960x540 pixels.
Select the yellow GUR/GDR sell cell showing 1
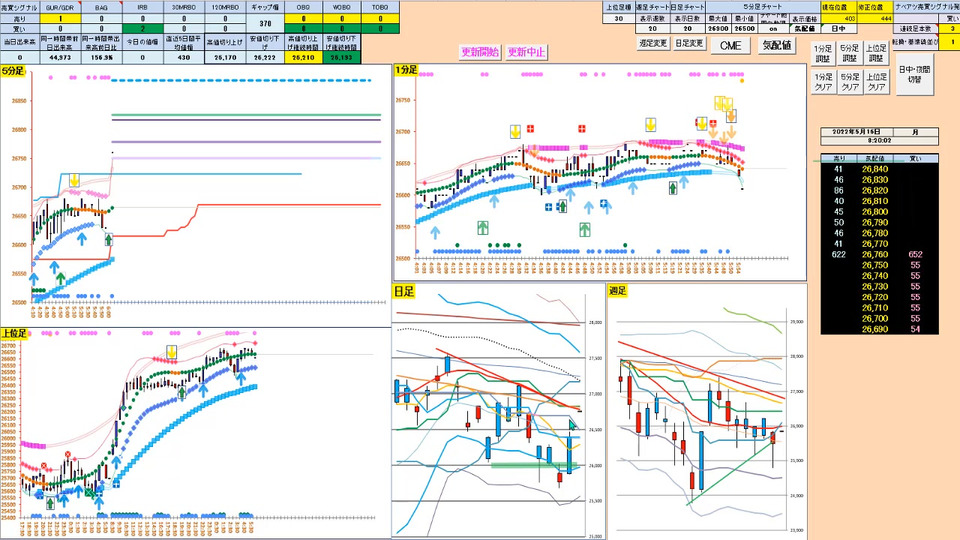60,19
